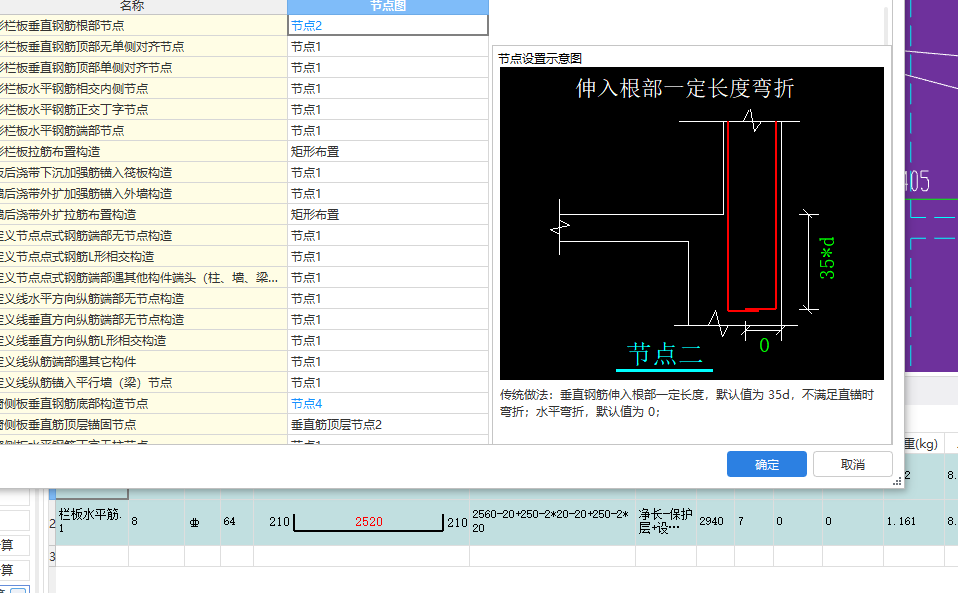Click 矩形布置 value for 后浇带外扩拉筋布置构造
958x593 pixels.
point(387,214)
